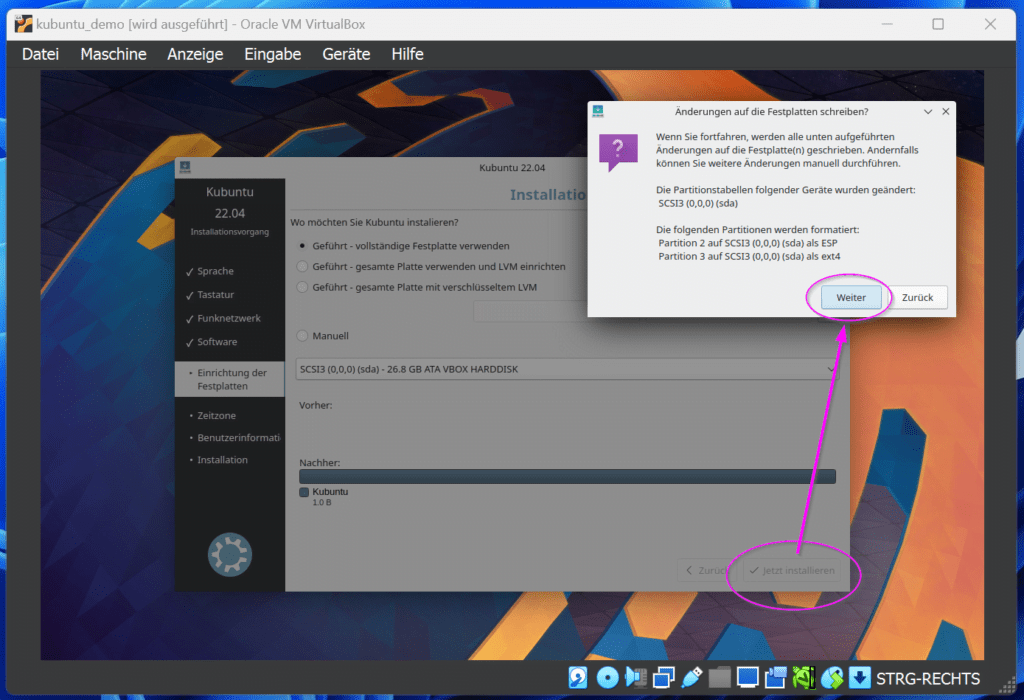Open the Hilfe menu
Viewport: 1024px width, 700px height.
coord(408,54)
